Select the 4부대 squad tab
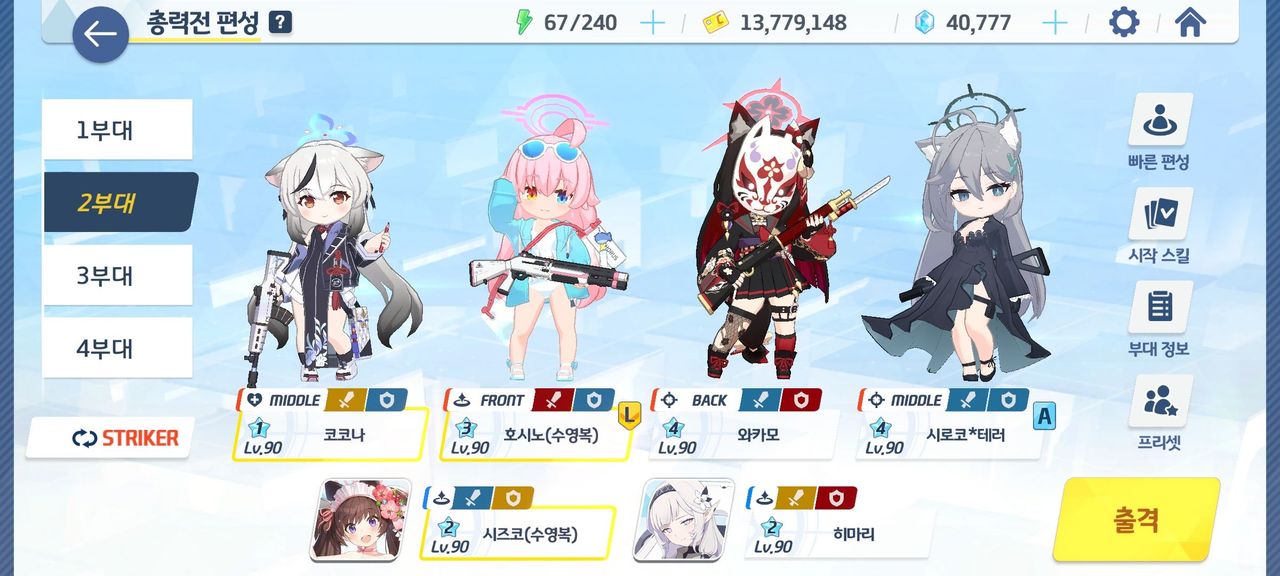1280x576 pixels. point(117,348)
